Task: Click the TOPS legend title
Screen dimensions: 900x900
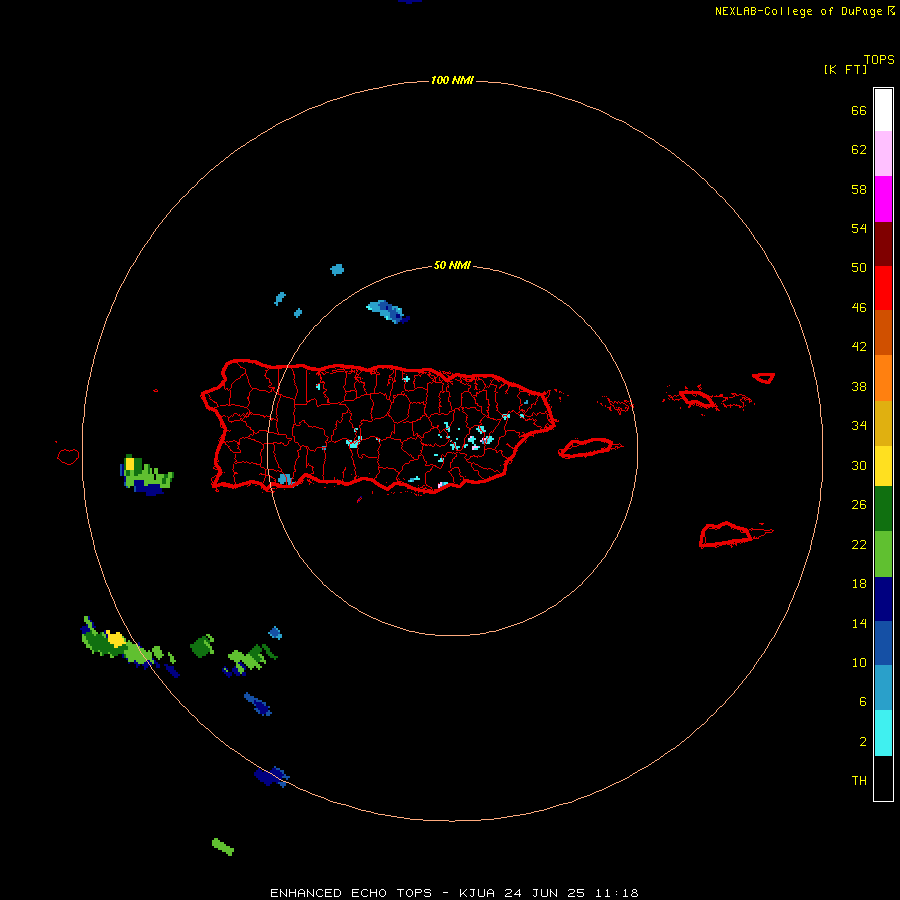Action: coord(879,60)
